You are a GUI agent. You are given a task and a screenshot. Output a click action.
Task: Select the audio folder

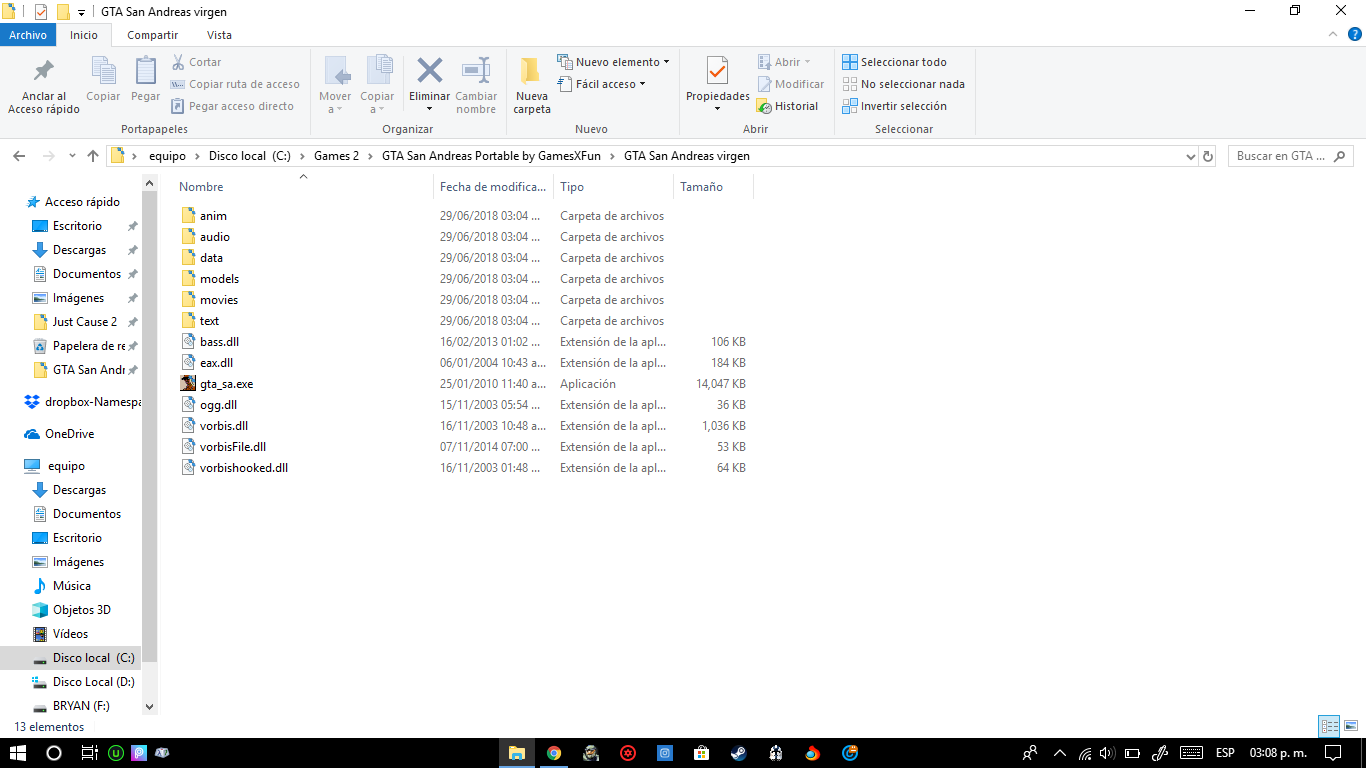[x=214, y=237]
